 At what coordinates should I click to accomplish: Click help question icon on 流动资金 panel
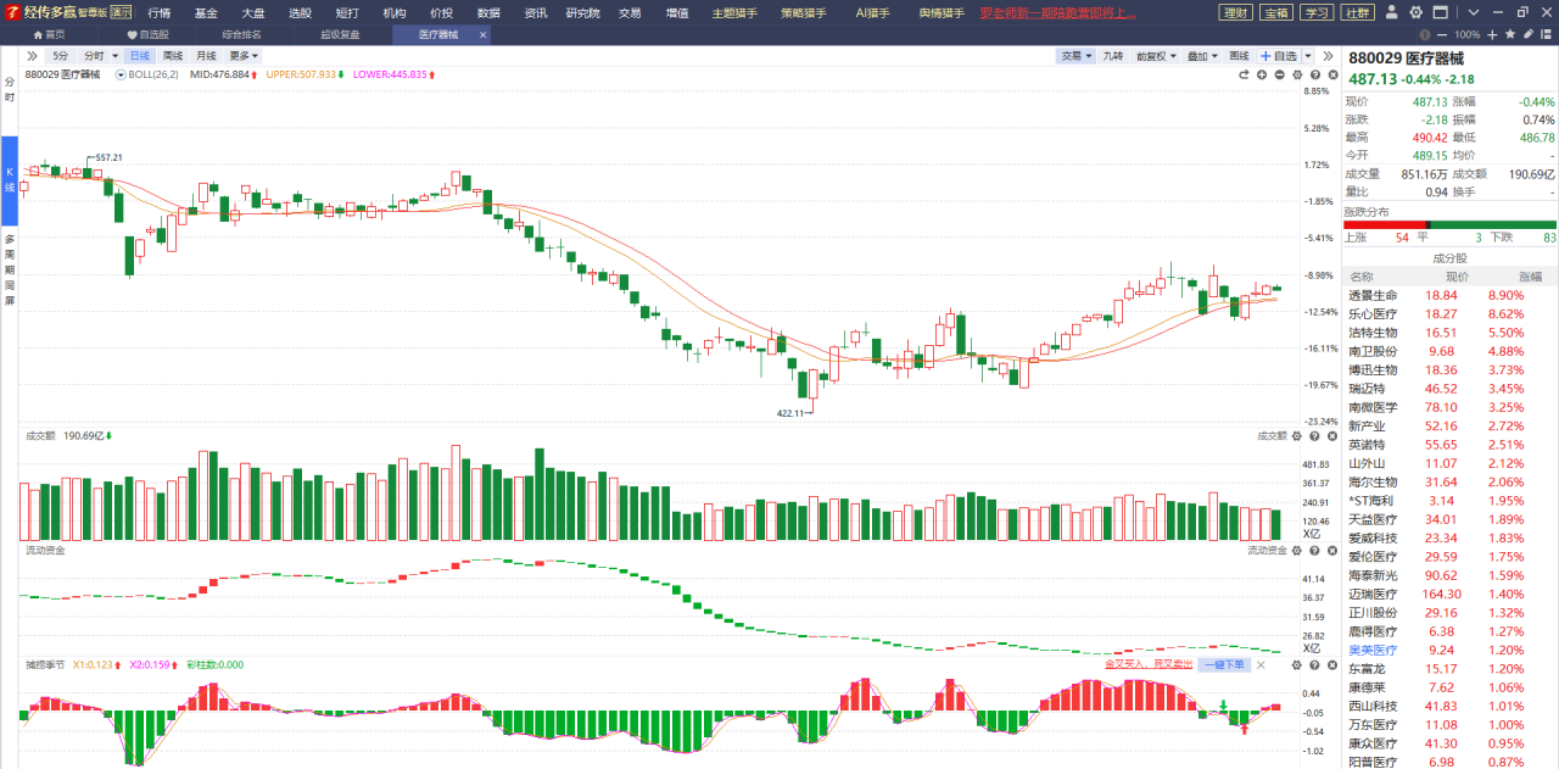(1315, 550)
